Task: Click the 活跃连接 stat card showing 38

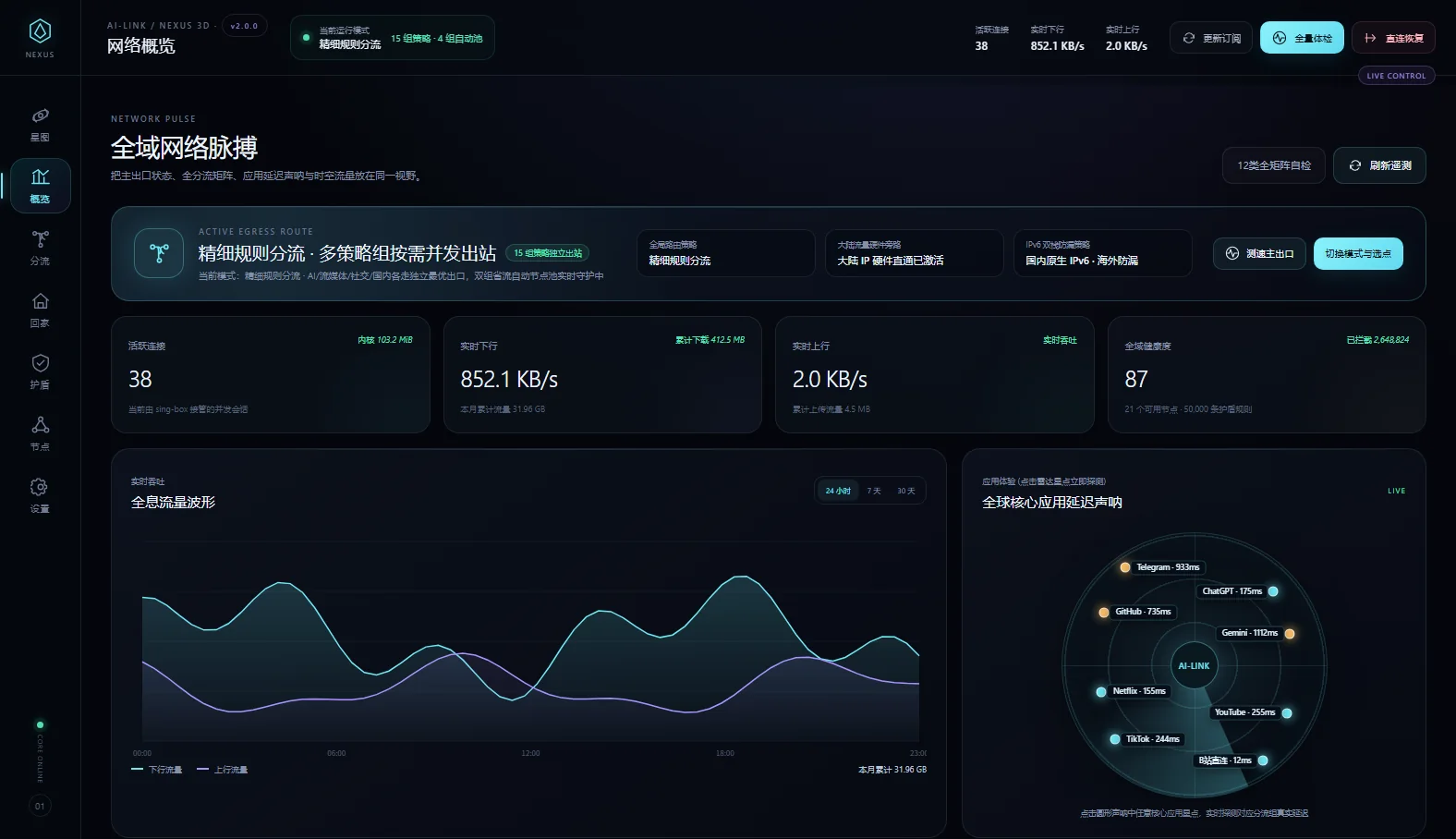Action: [x=271, y=374]
